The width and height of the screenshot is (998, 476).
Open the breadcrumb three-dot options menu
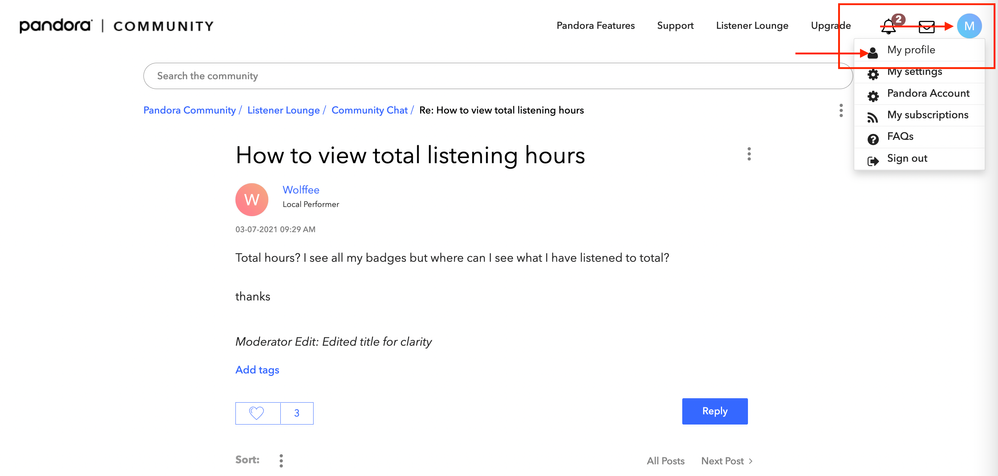pos(841,110)
